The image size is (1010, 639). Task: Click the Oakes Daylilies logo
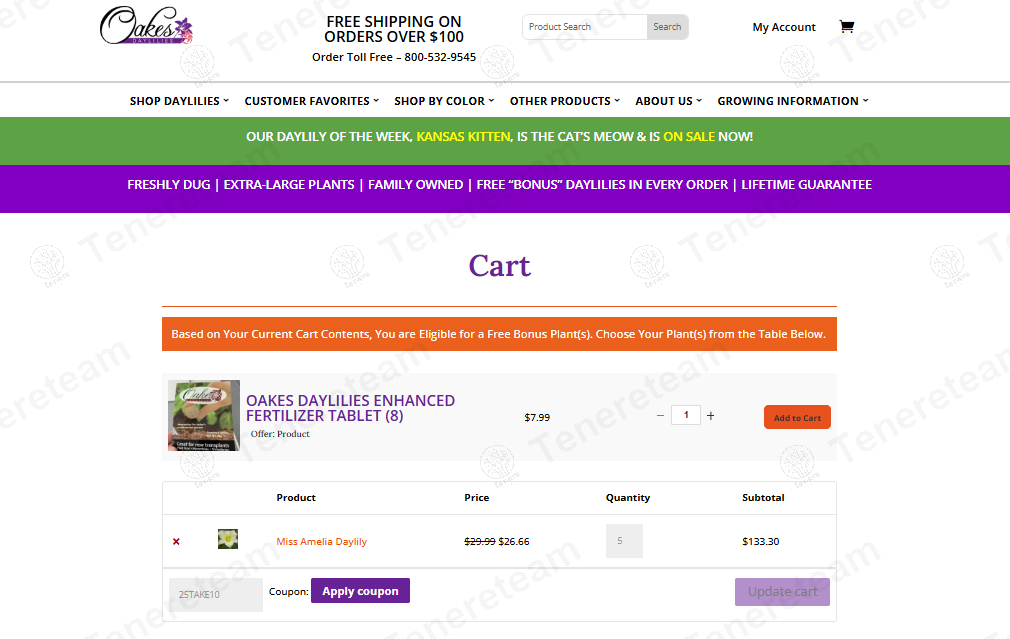point(147,26)
